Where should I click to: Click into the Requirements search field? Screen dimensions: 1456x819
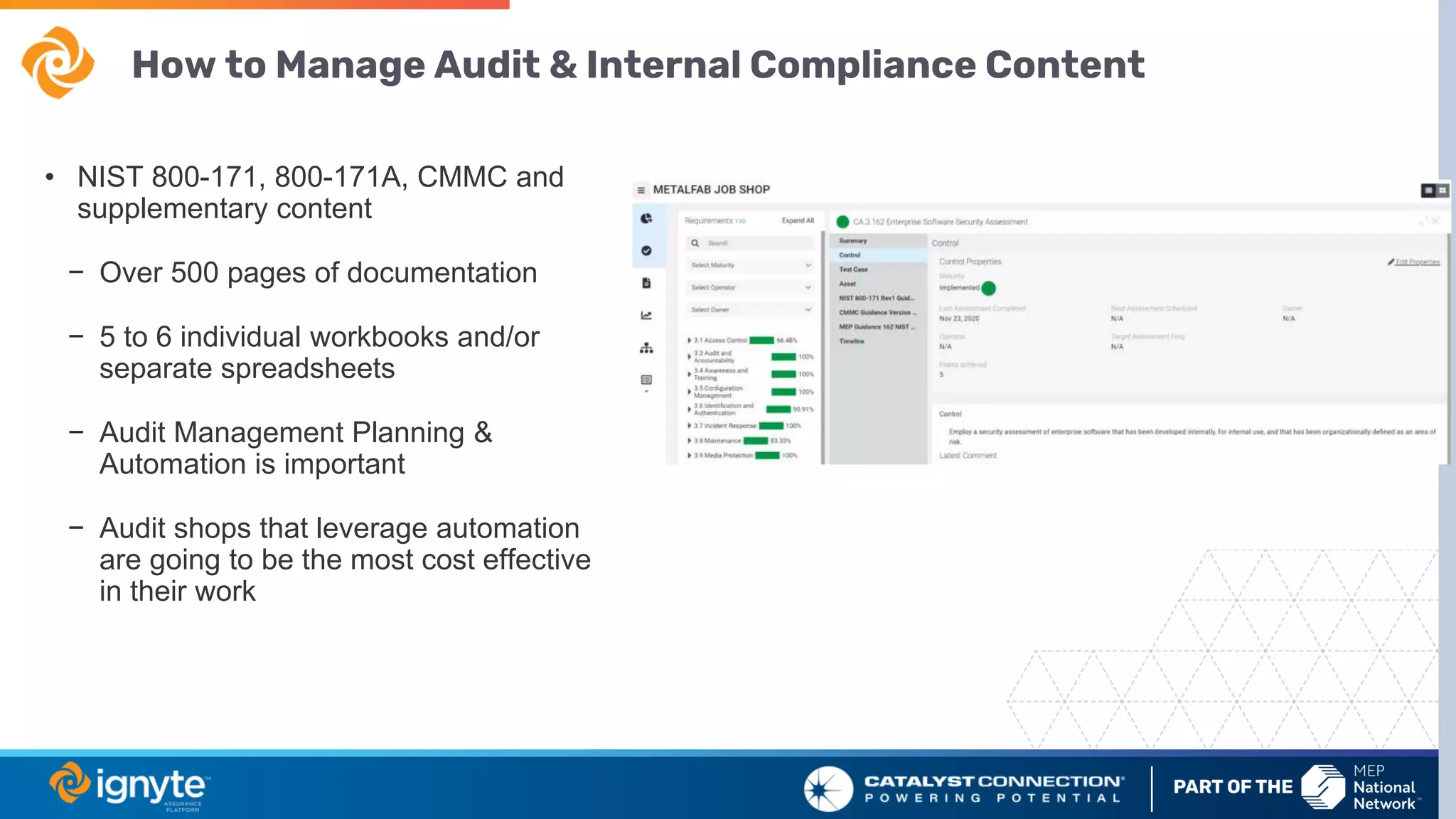tap(751, 243)
